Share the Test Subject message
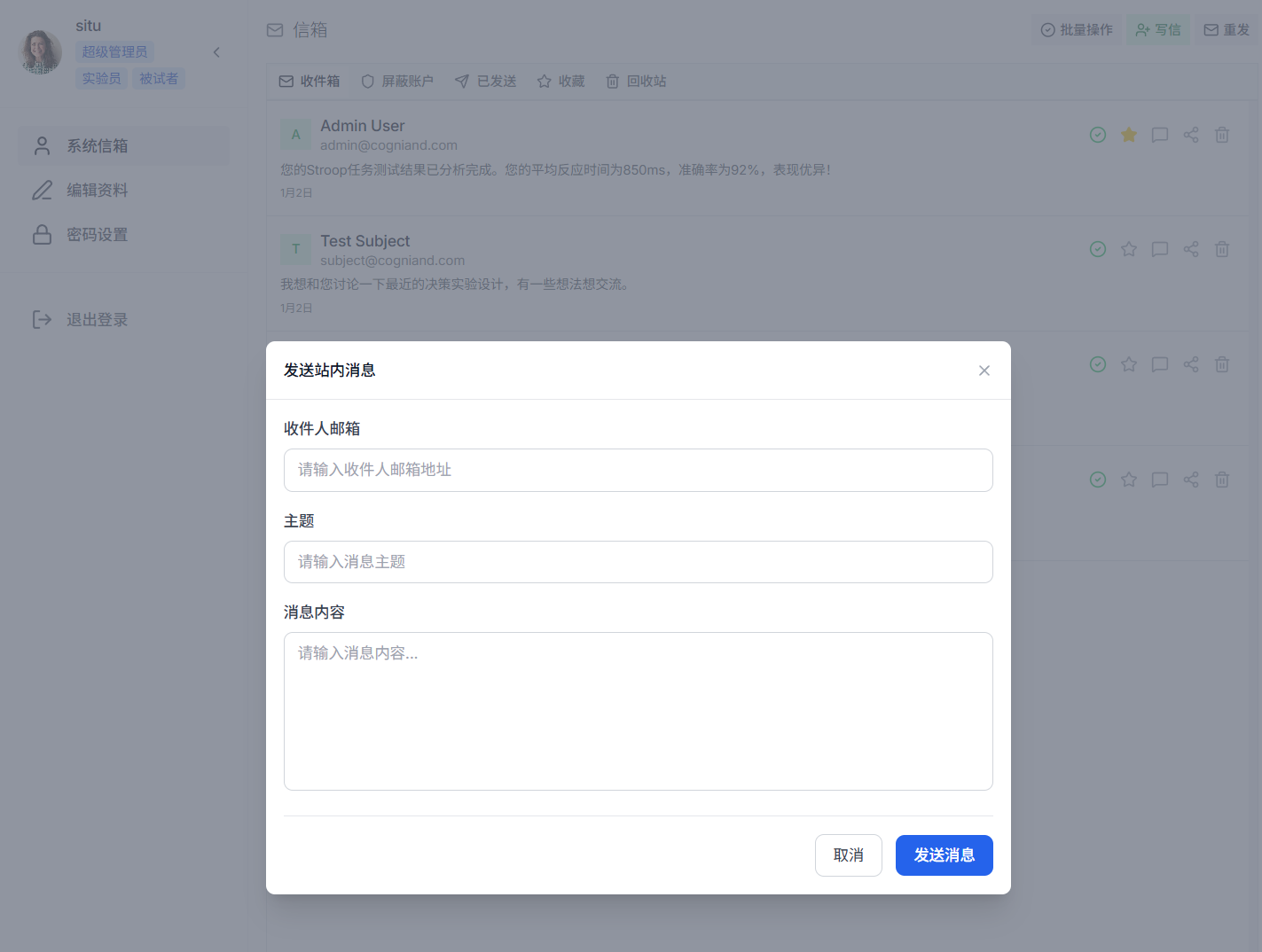The height and width of the screenshot is (952, 1262). [1191, 249]
